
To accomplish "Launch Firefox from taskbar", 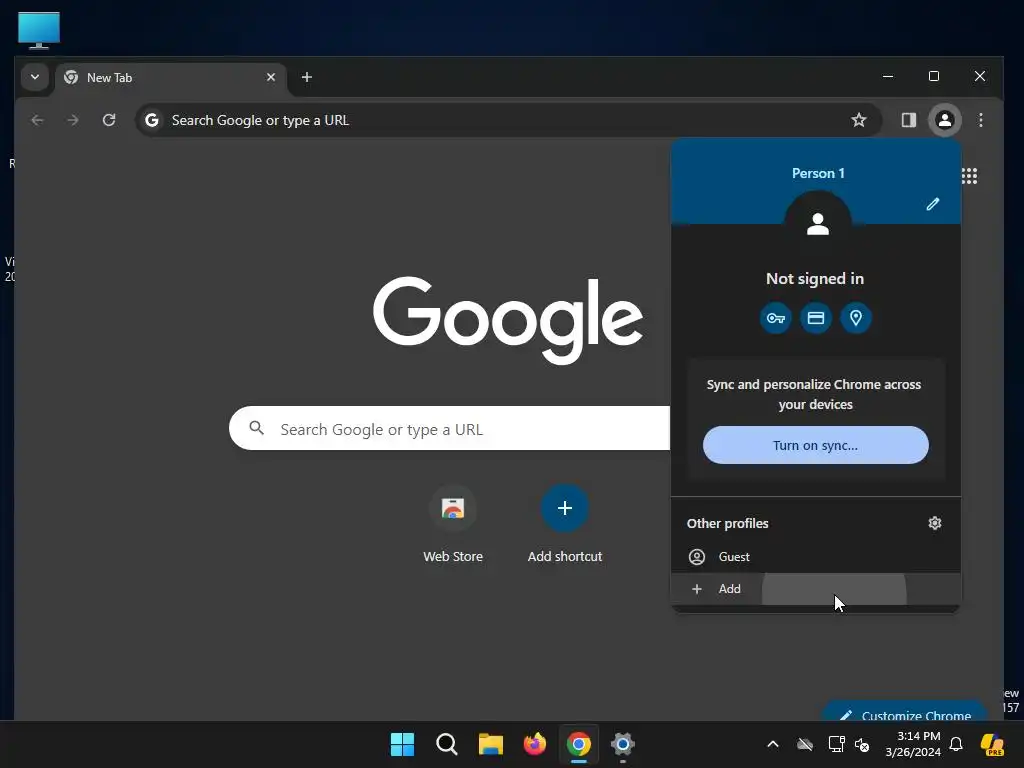I will pos(535,744).
